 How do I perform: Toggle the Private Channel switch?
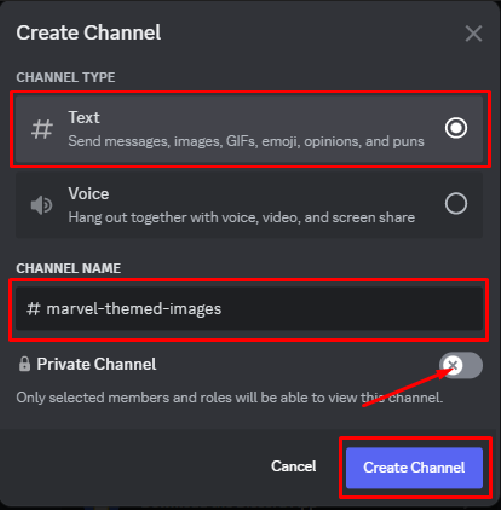(x=461, y=365)
